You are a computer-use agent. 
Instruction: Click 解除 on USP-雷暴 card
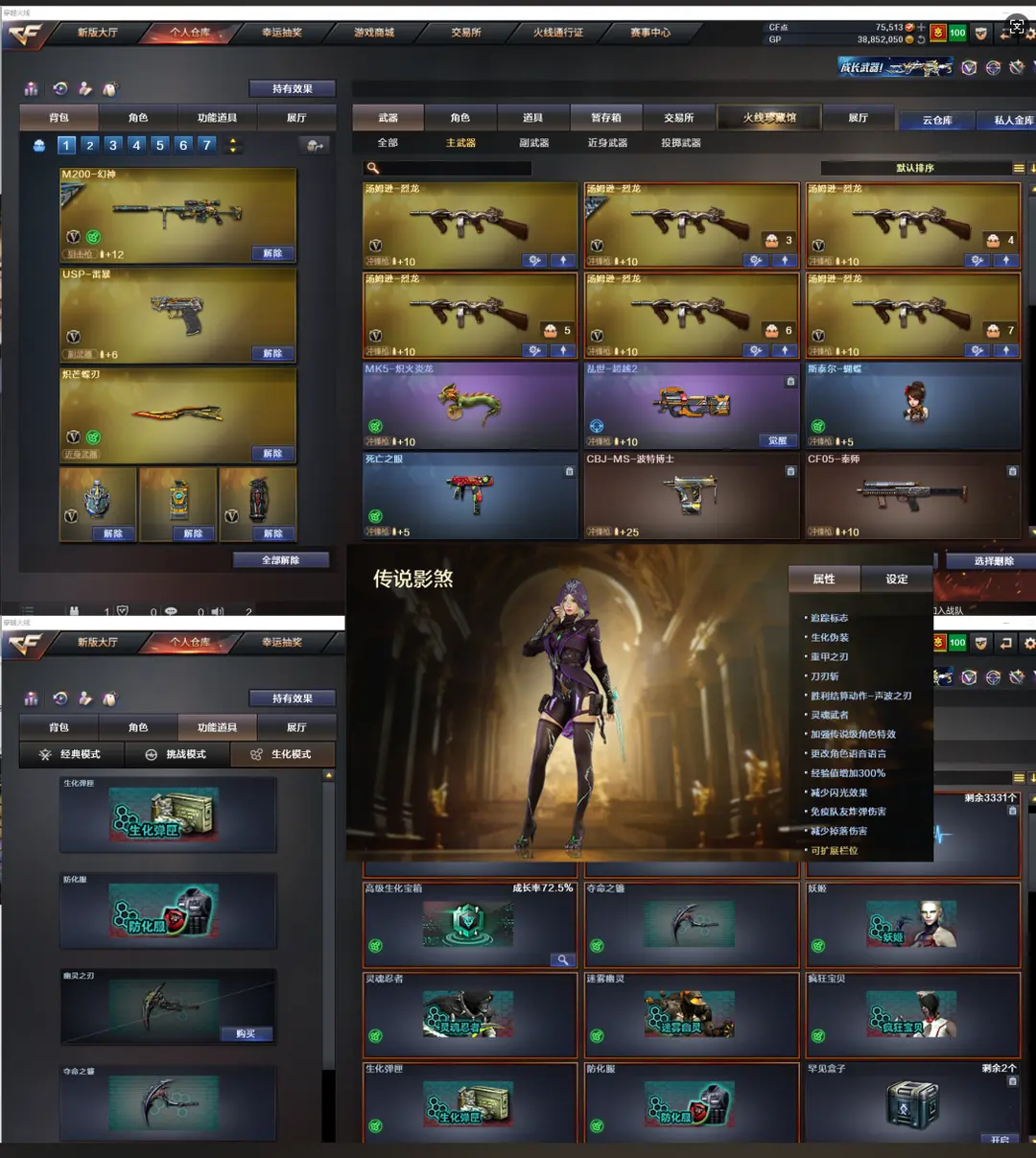(x=272, y=353)
